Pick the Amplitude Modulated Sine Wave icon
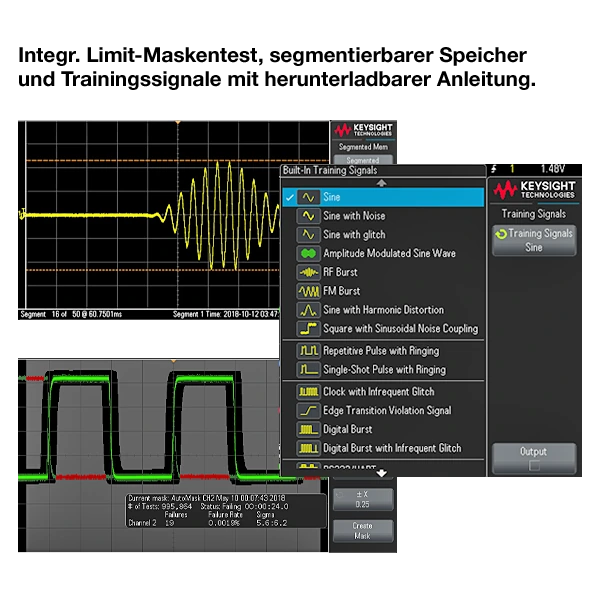600x600 pixels. (x=307, y=254)
